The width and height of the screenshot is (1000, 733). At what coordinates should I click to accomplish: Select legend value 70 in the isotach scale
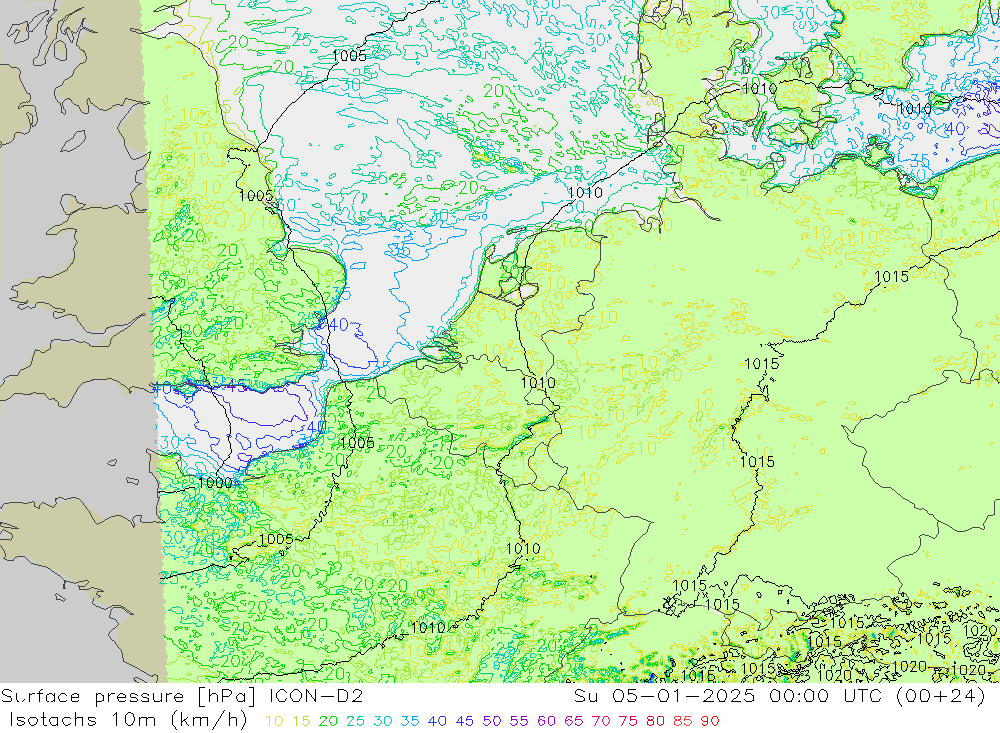pyautogui.click(x=601, y=722)
